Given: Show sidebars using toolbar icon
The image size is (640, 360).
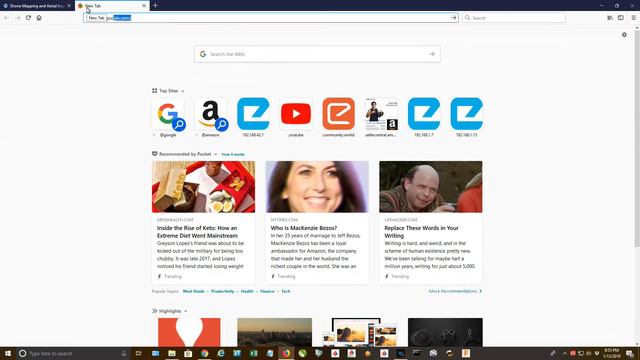Looking at the screenshot, I should coord(621,18).
